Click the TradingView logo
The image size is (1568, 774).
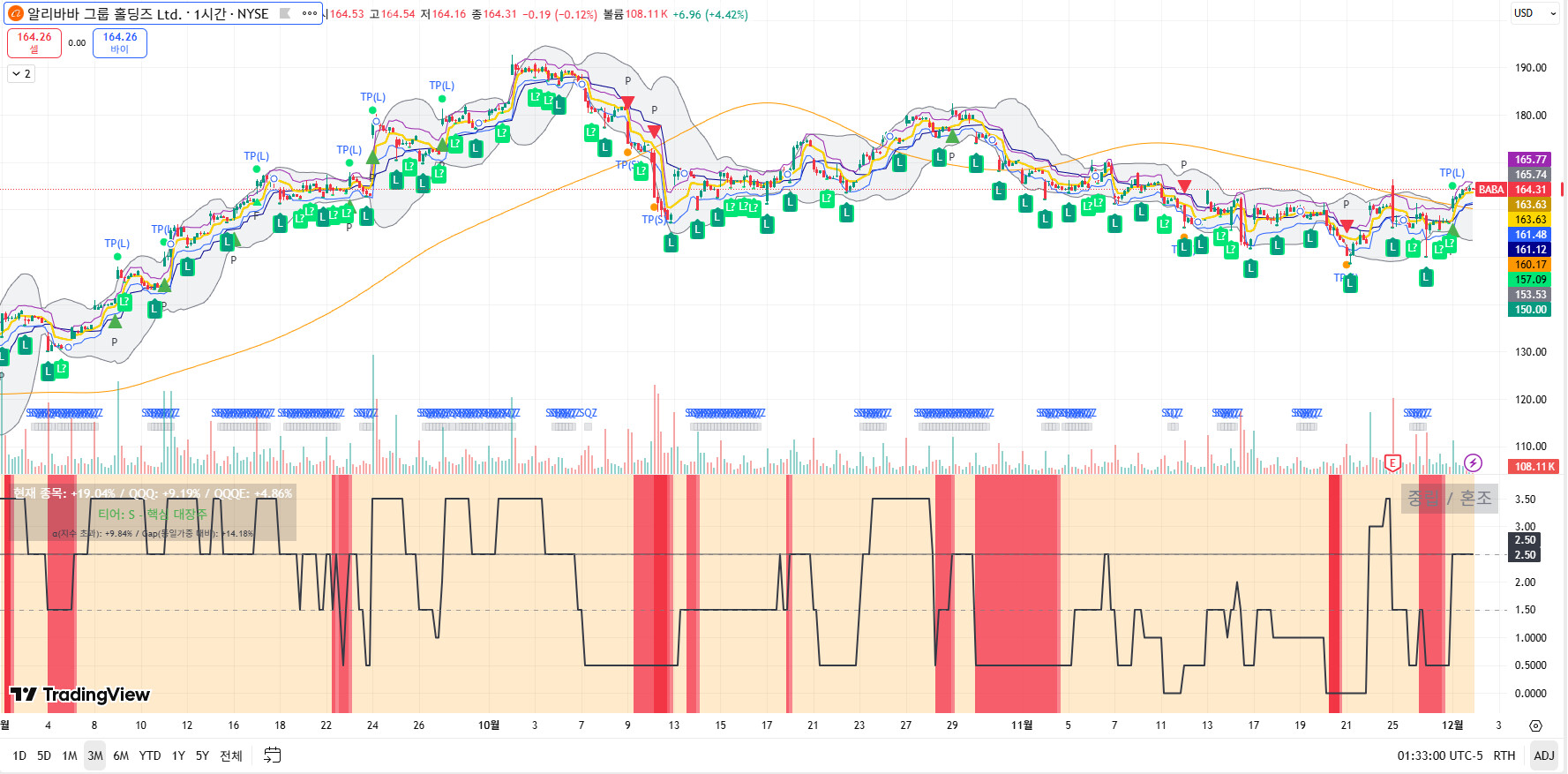80,695
